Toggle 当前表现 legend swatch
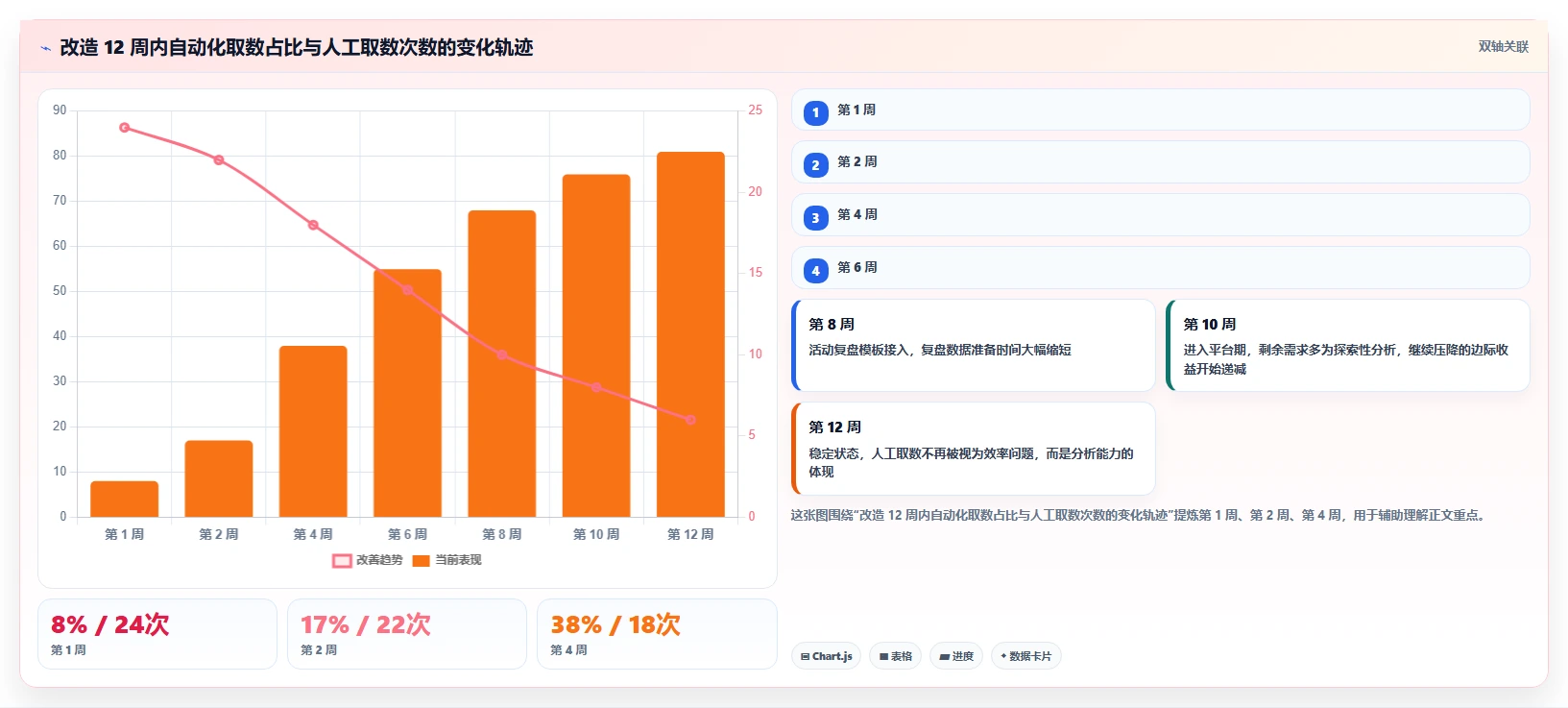The image size is (1568, 708). 421,561
